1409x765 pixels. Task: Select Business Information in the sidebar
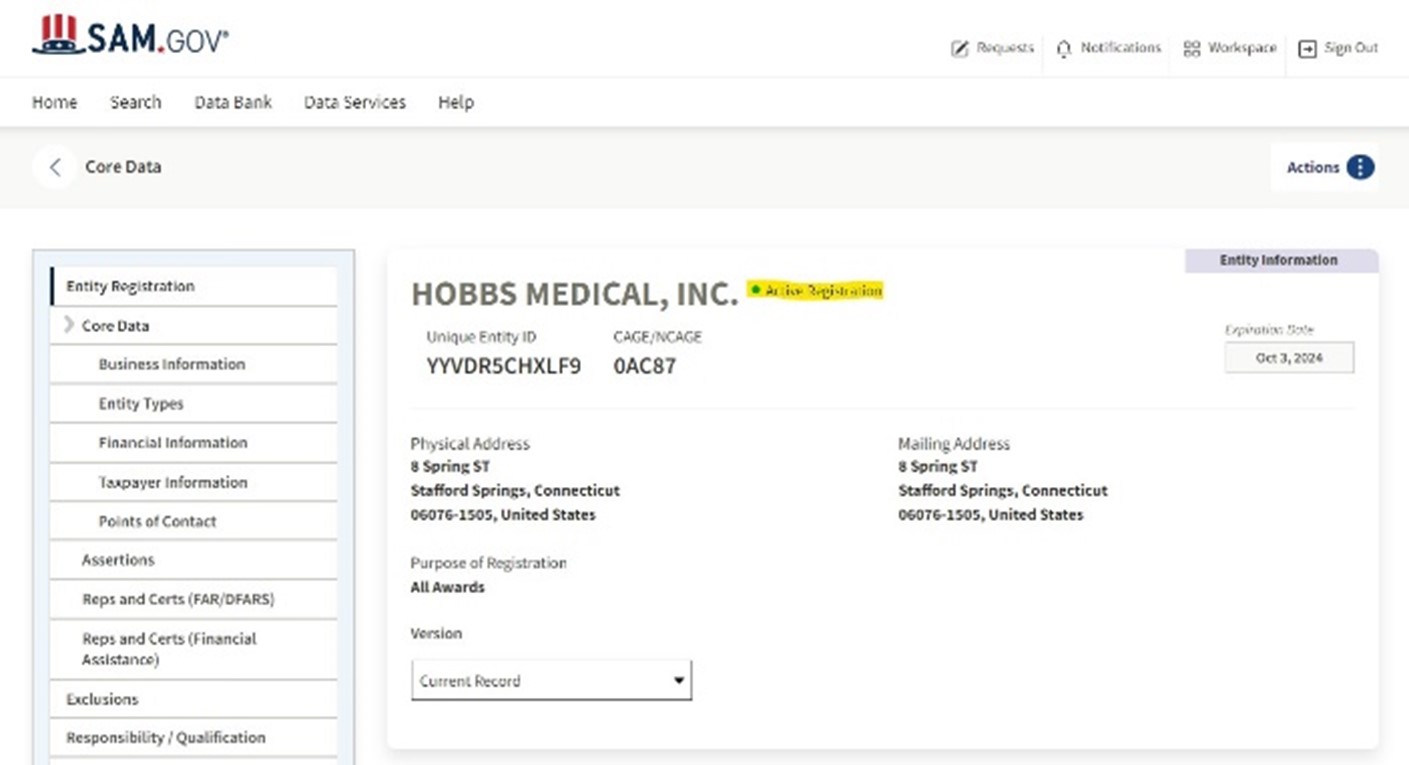coord(194,364)
